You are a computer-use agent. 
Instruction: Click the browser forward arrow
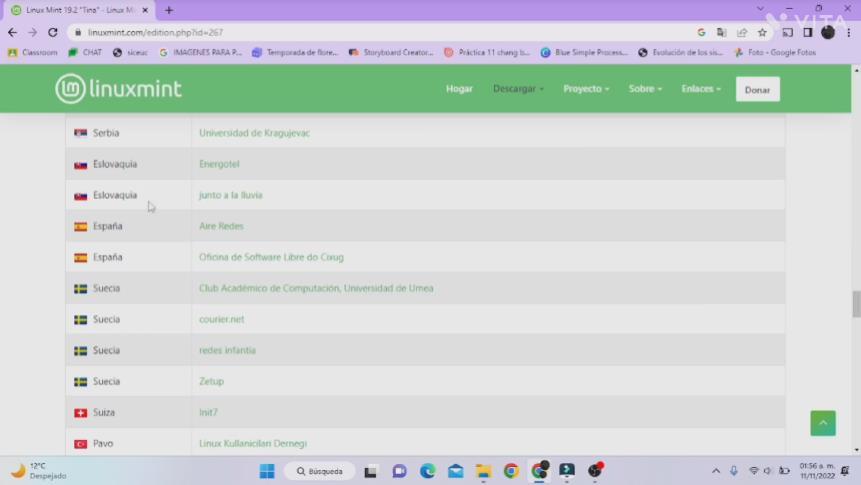point(32,33)
